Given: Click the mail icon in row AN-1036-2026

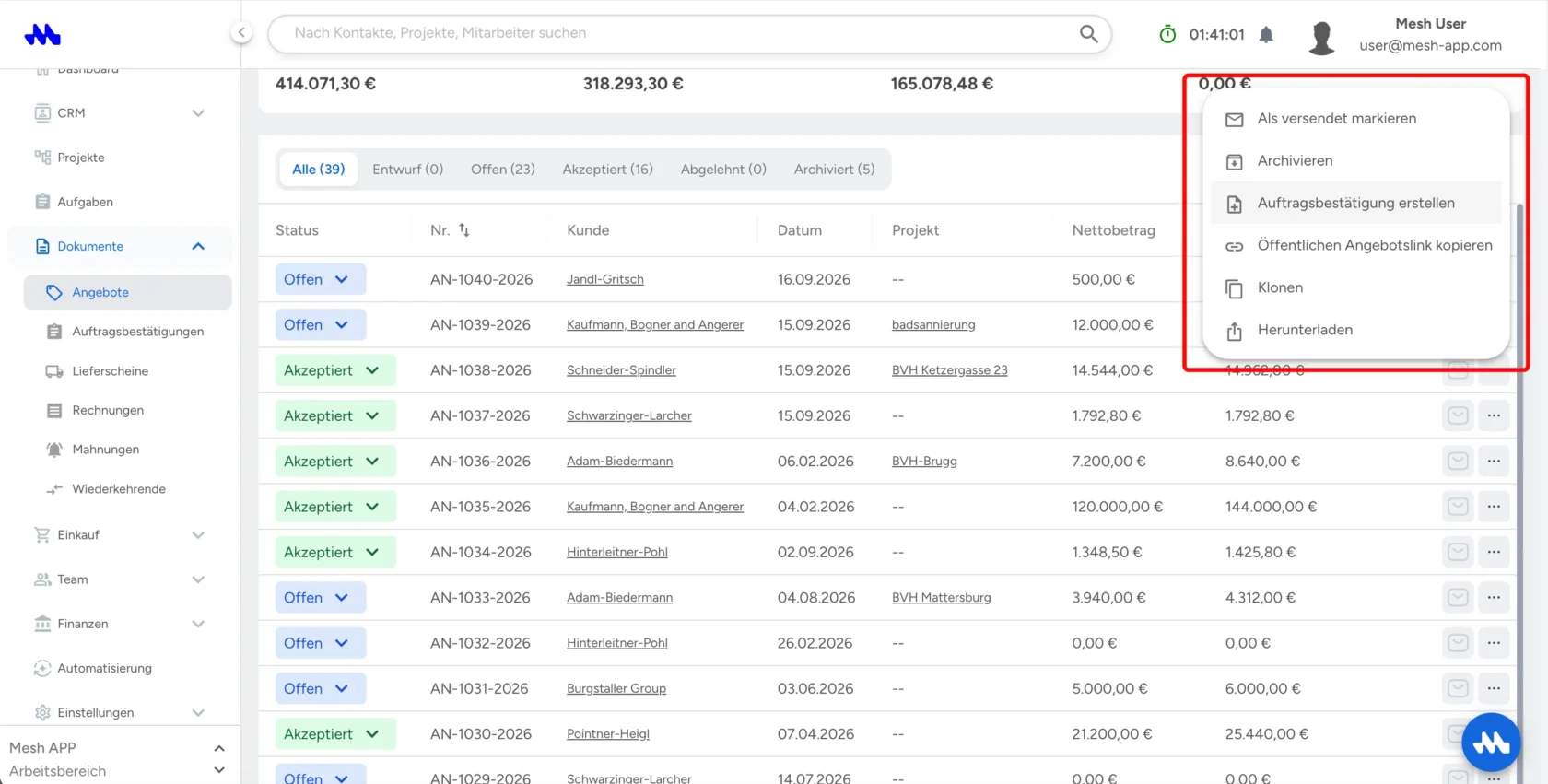Looking at the screenshot, I should click(x=1458, y=461).
